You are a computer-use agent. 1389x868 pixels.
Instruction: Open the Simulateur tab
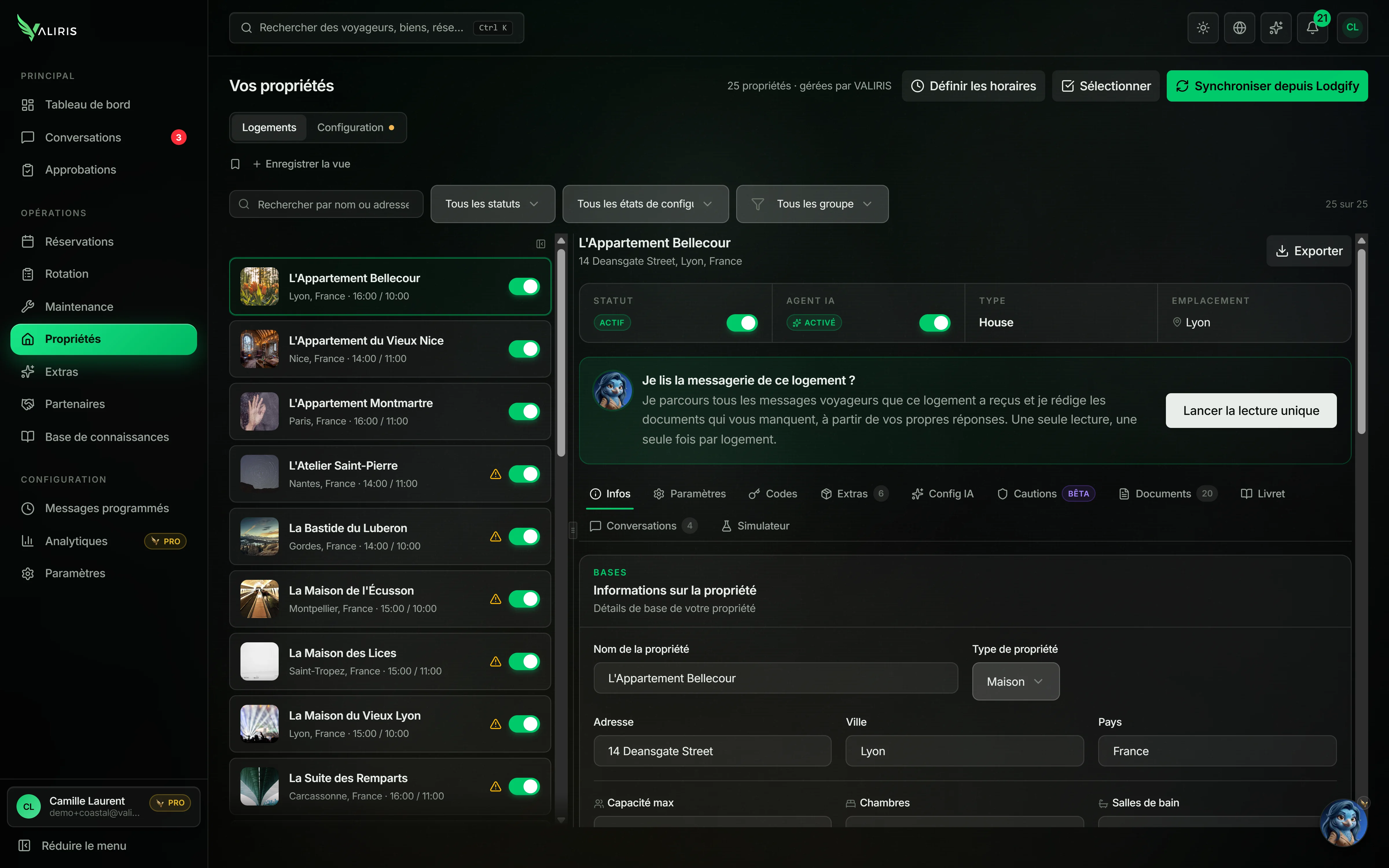755,526
